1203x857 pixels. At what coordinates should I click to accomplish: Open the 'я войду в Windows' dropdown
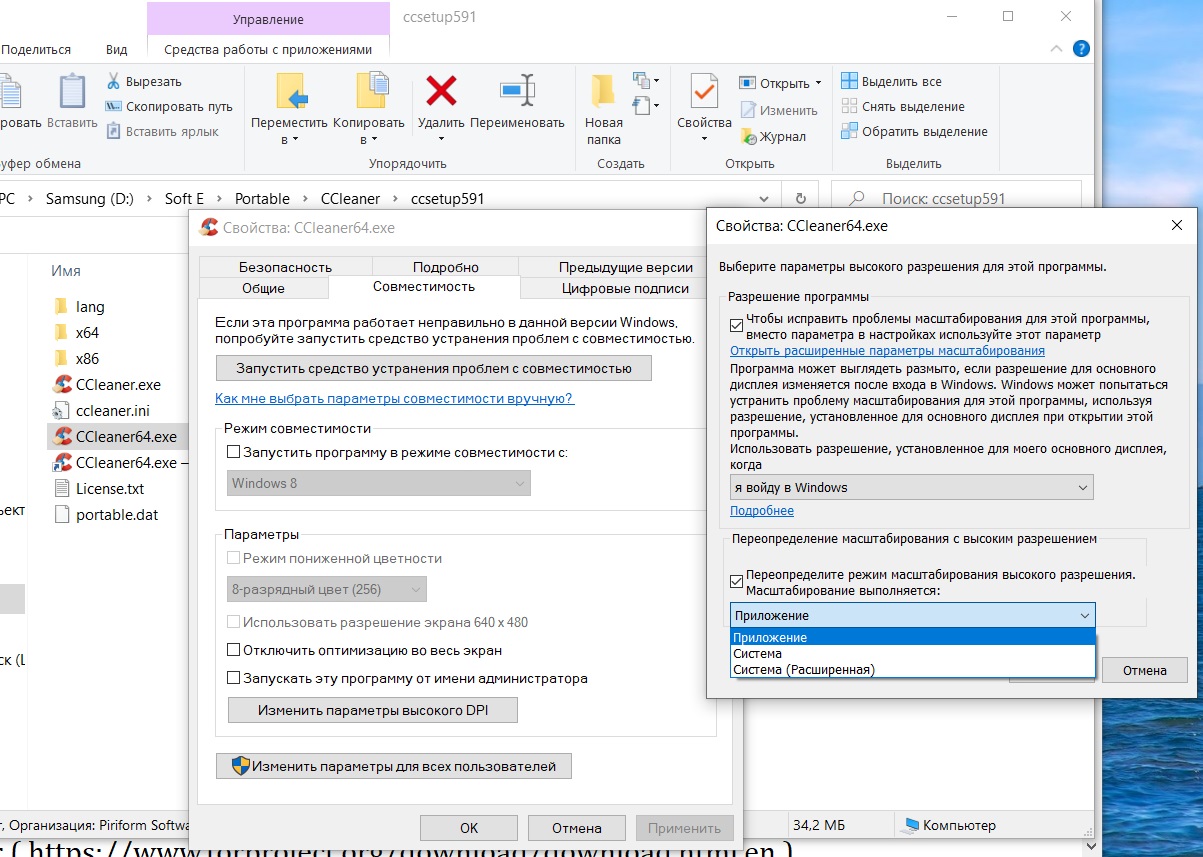[912, 487]
